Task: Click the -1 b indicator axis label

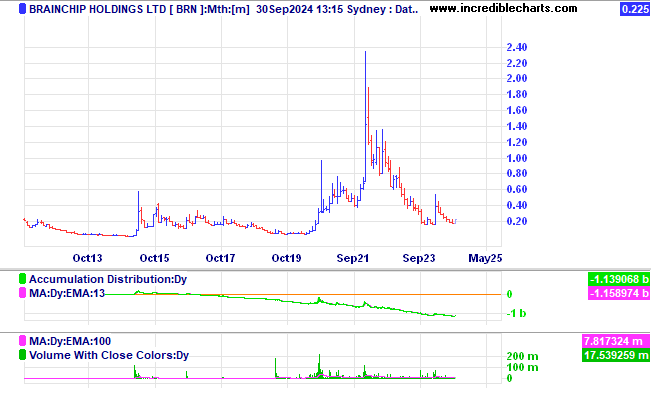Action: [516, 313]
